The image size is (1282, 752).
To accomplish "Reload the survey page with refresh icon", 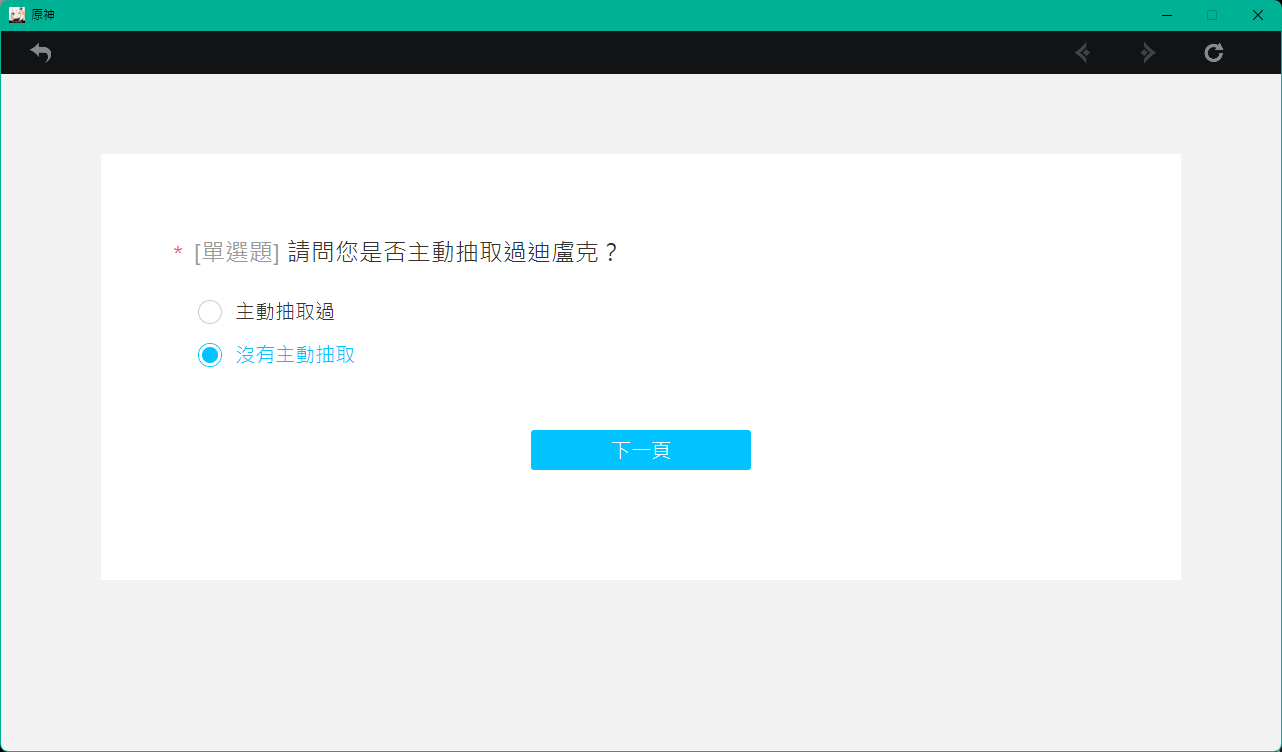I will pos(1214,53).
